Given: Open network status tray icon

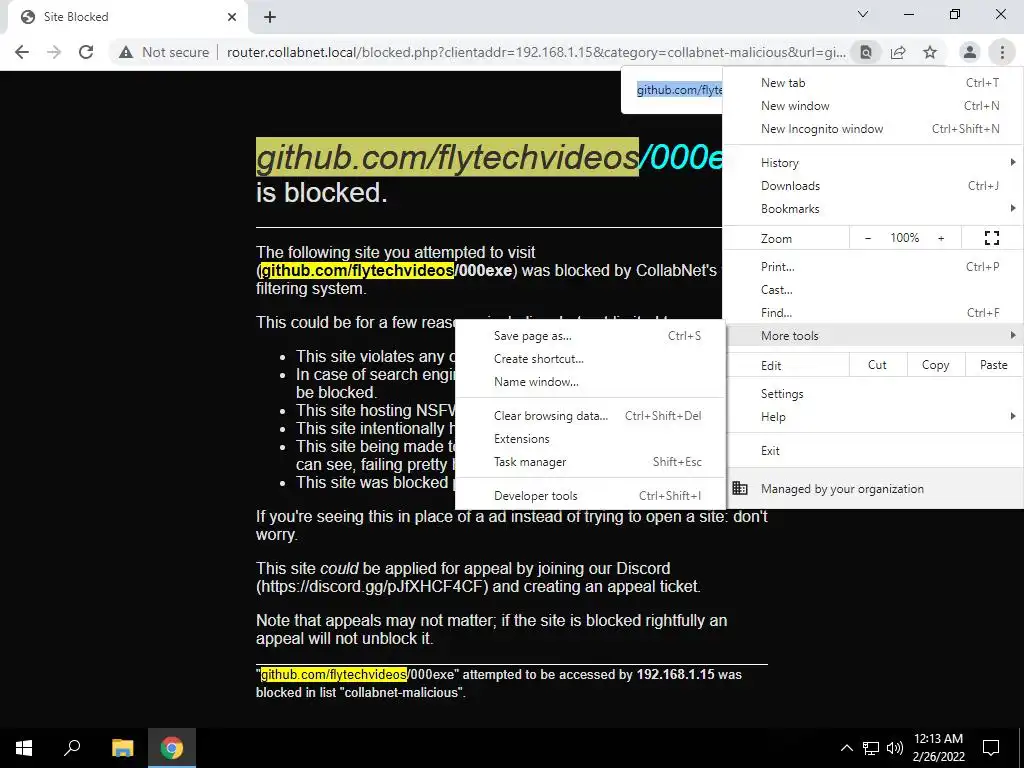Looking at the screenshot, I should (x=871, y=748).
